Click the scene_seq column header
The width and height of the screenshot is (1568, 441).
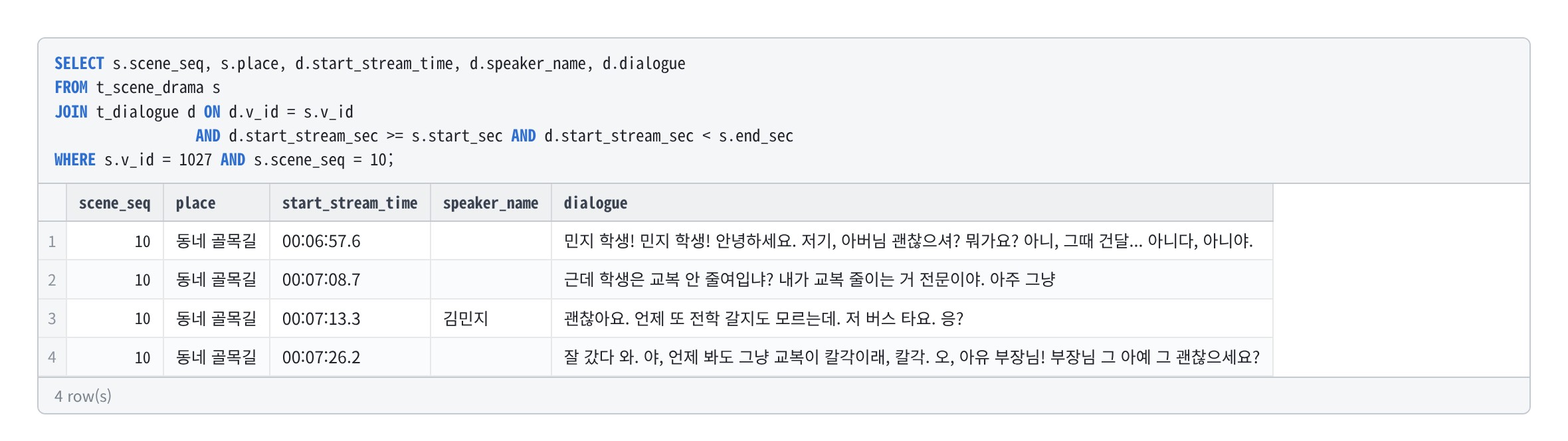click(115, 203)
